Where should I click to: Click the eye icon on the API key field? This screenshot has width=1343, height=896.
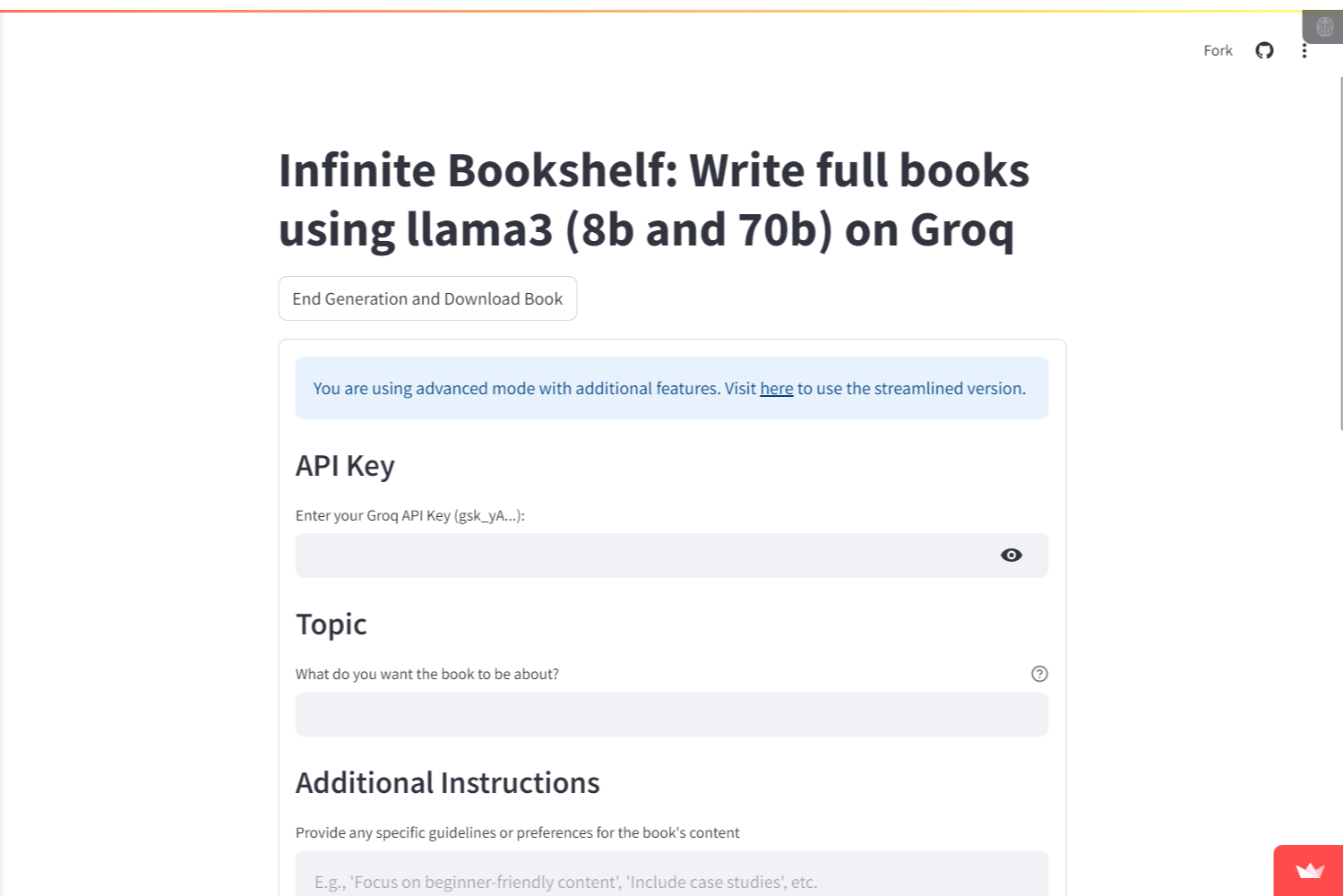click(x=1011, y=555)
